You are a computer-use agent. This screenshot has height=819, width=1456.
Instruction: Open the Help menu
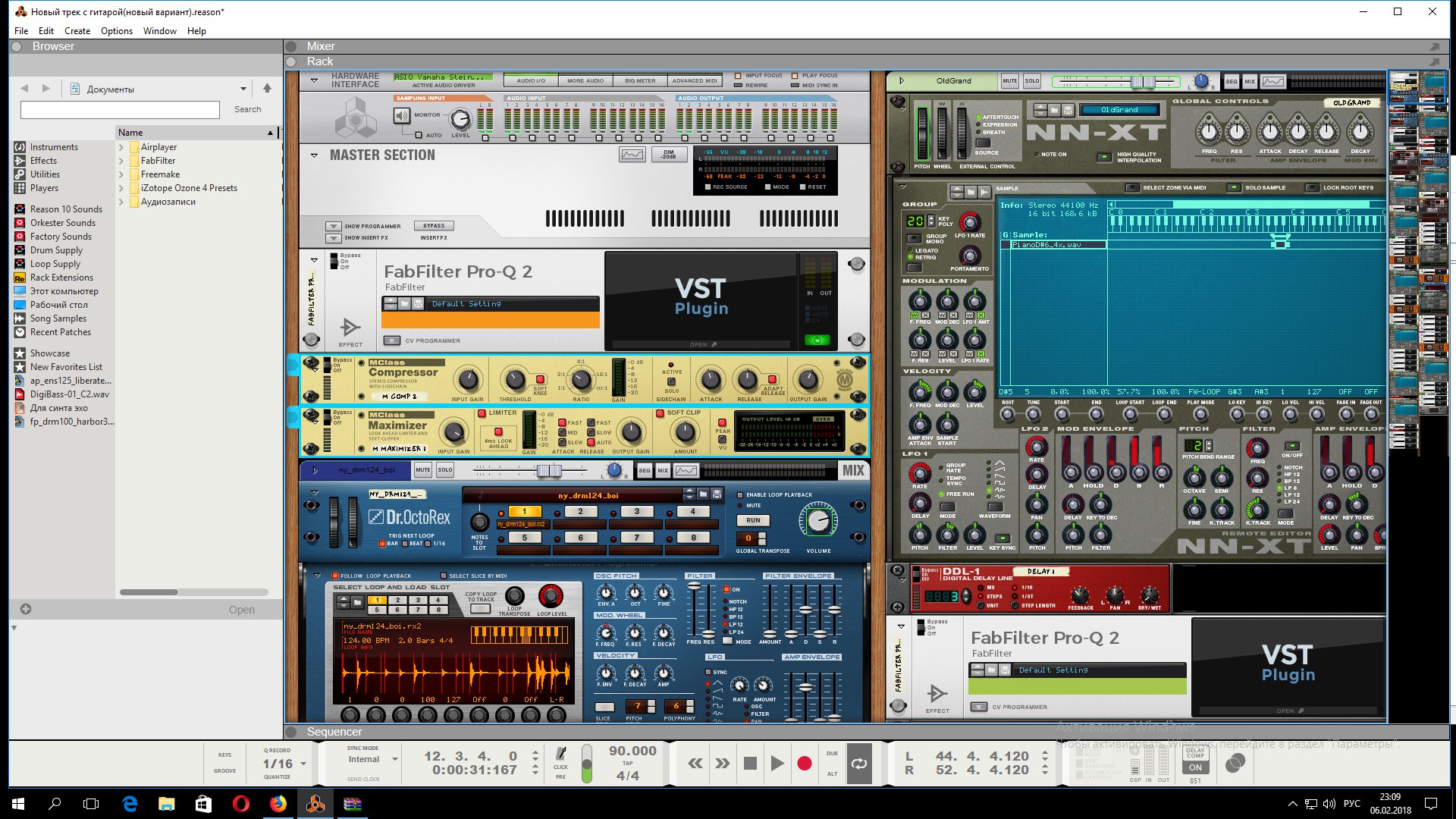[x=197, y=31]
